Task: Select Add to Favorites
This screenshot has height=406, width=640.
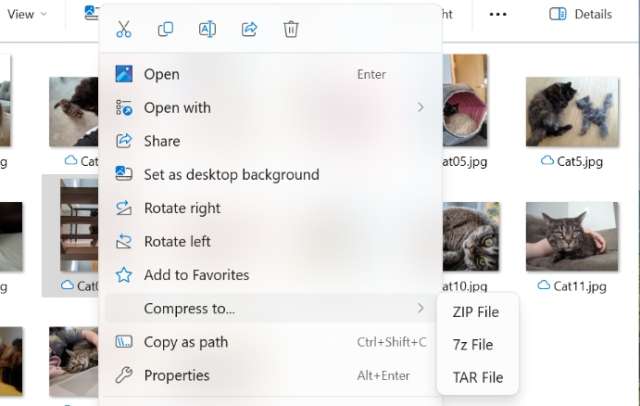Action: (196, 275)
